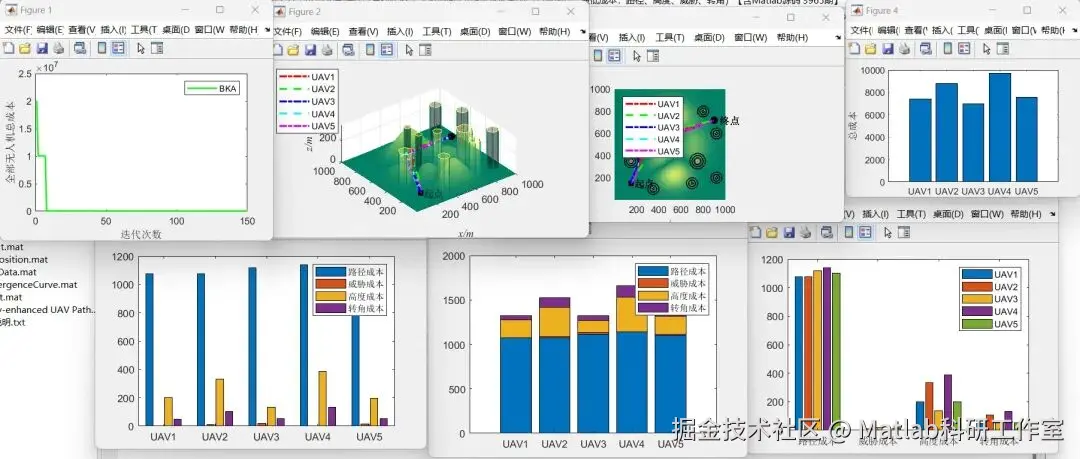Viewport: 1080px width, 459px height.
Task: Click 路径成本 blue swatch in stacked bar legend
Action: (x=653, y=272)
